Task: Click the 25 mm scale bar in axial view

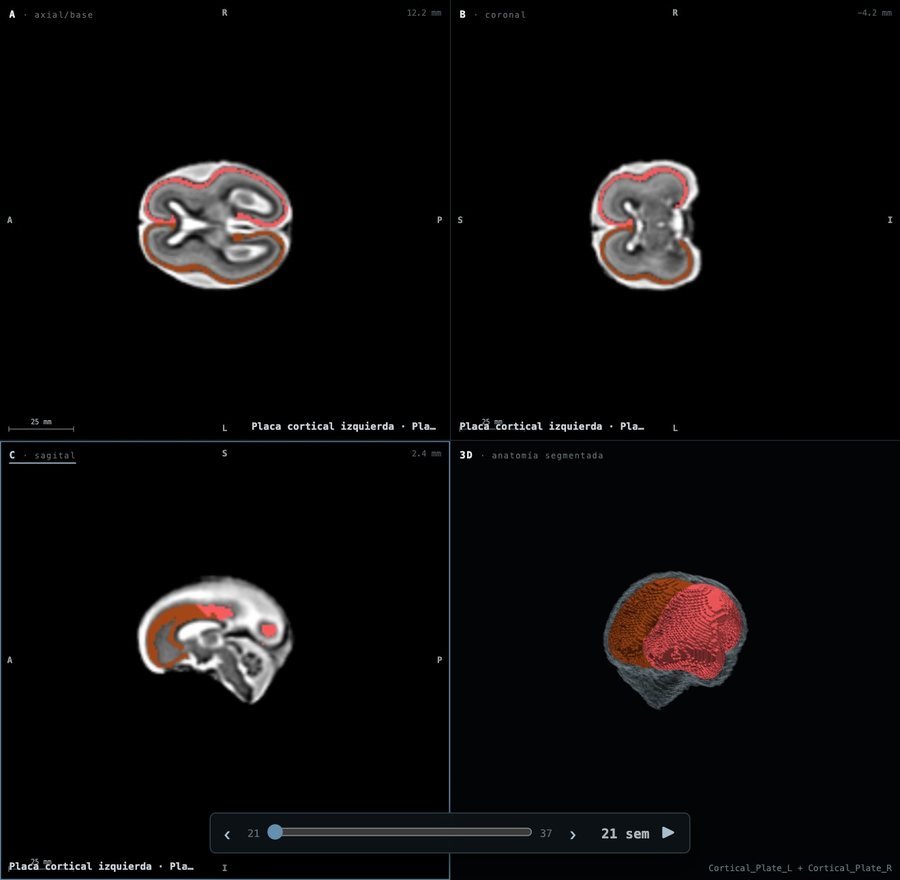Action: pos(41,425)
